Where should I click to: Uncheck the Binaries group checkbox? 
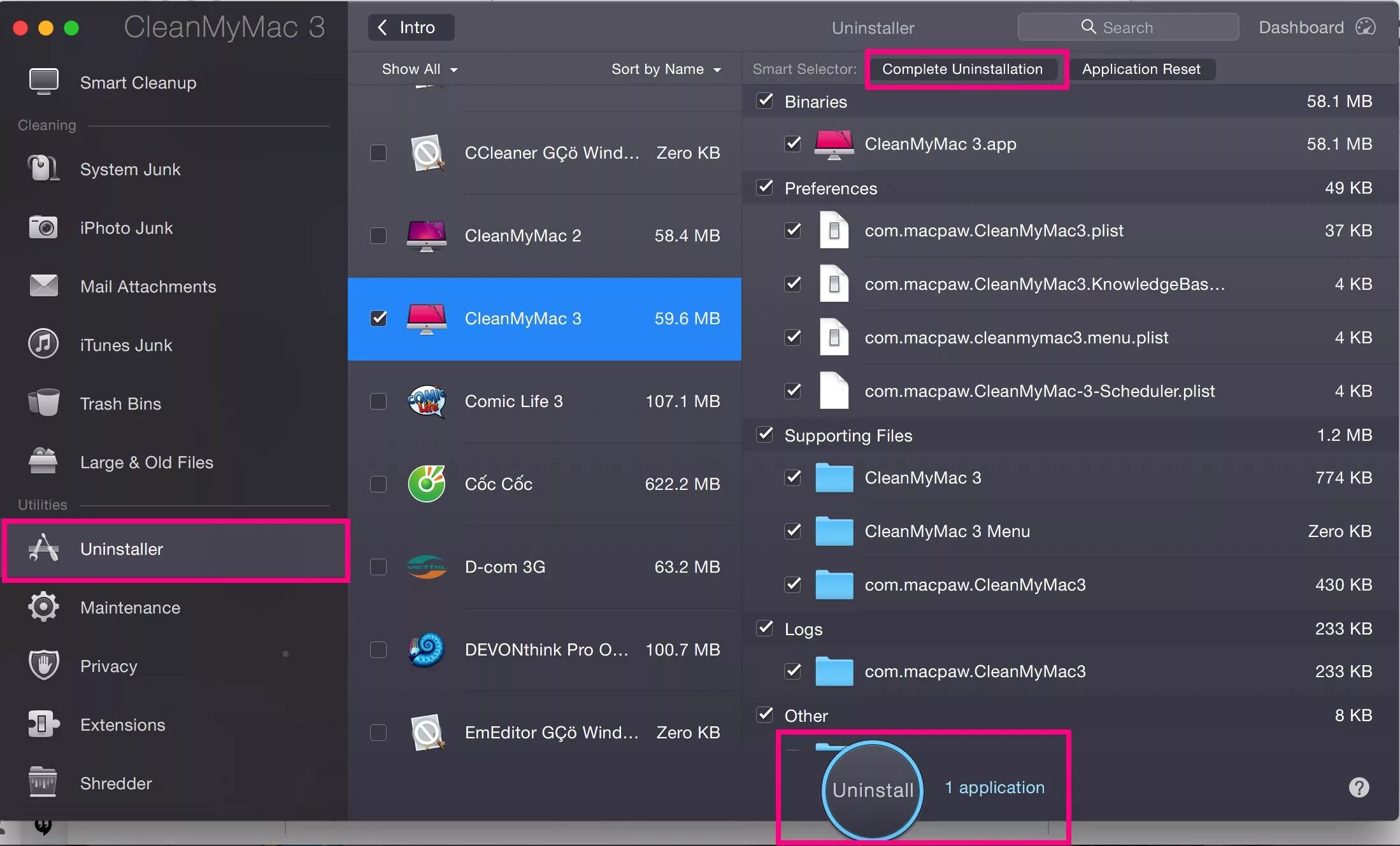tap(765, 101)
